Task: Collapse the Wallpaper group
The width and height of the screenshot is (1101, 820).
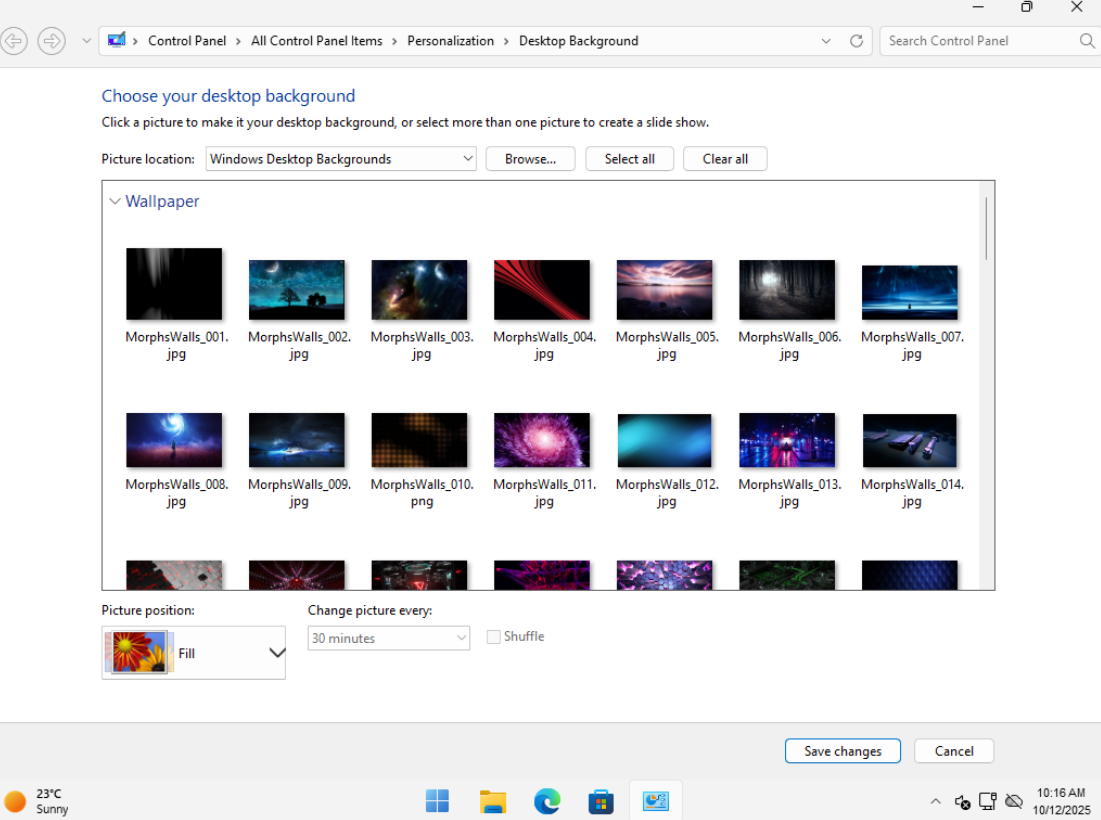Action: click(x=115, y=202)
